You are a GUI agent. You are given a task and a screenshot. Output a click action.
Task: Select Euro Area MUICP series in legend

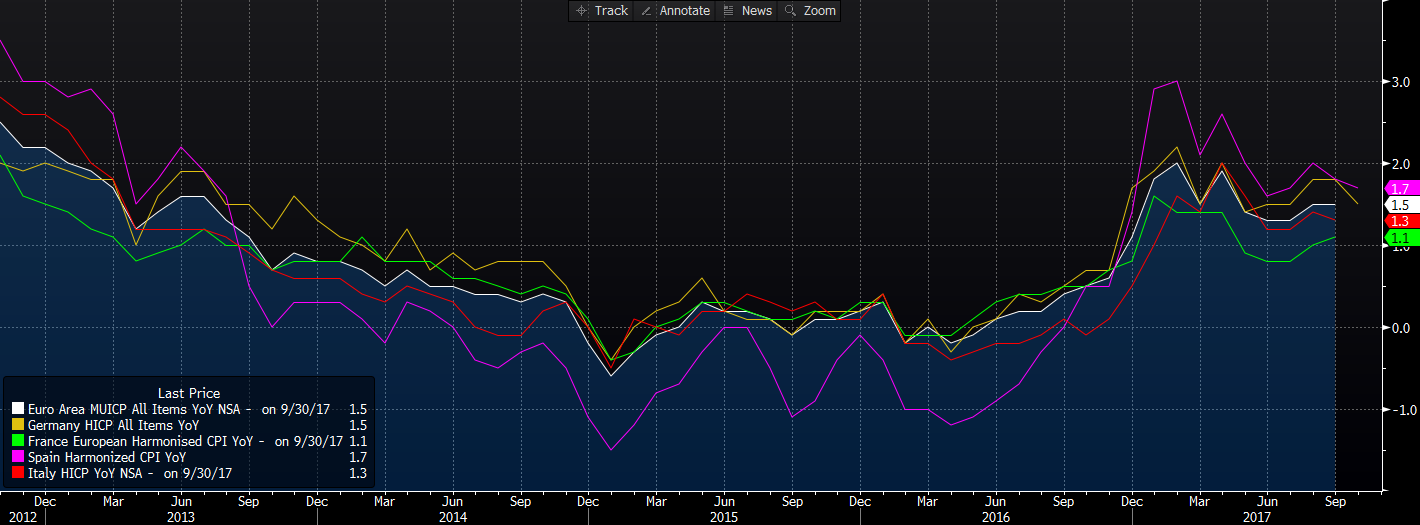click(138, 409)
